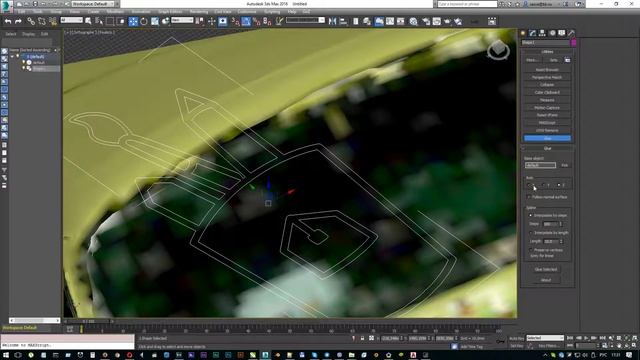Screen dimensions: 640x360
Task: Select the X axis radio button
Action: coord(530,185)
